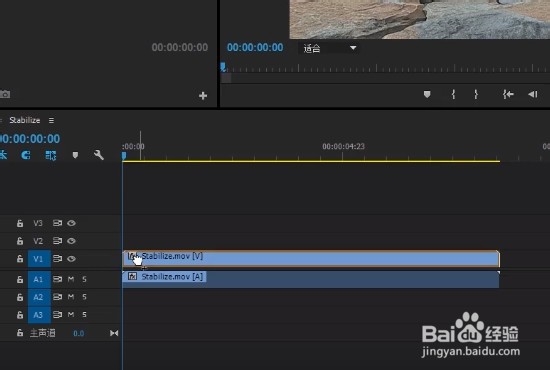Select the Stabilize.mov [V] video clip
The image size is (550, 370).
click(311, 259)
